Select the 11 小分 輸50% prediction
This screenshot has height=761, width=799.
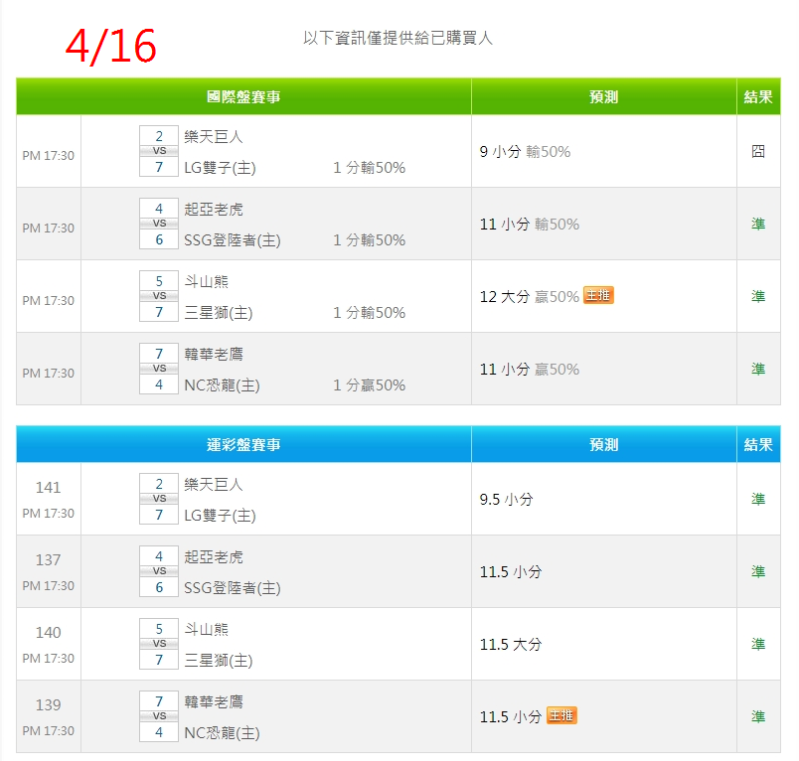pyautogui.click(x=529, y=224)
